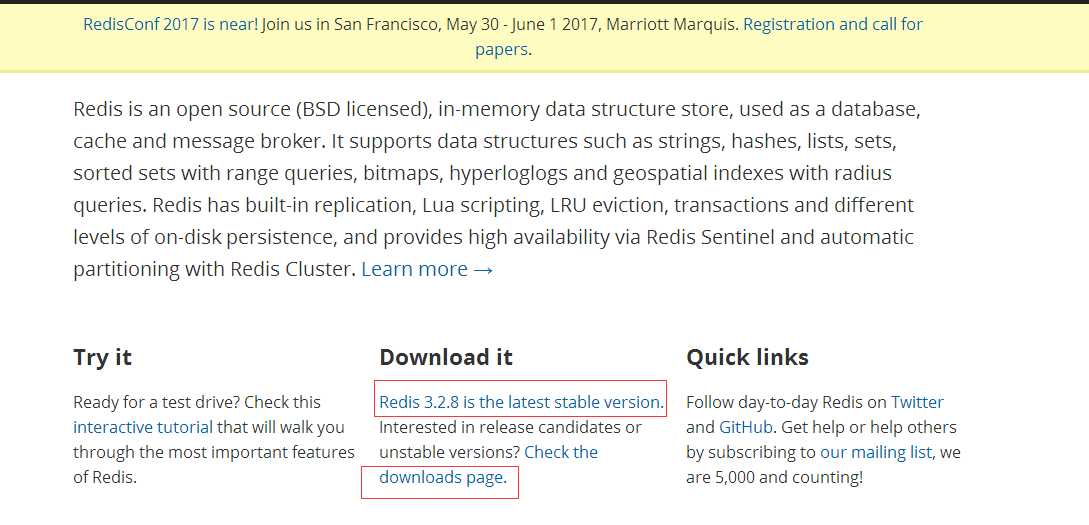The image size is (1089, 525).
Task: Click the arrow after Learn more
Action: [483, 269]
